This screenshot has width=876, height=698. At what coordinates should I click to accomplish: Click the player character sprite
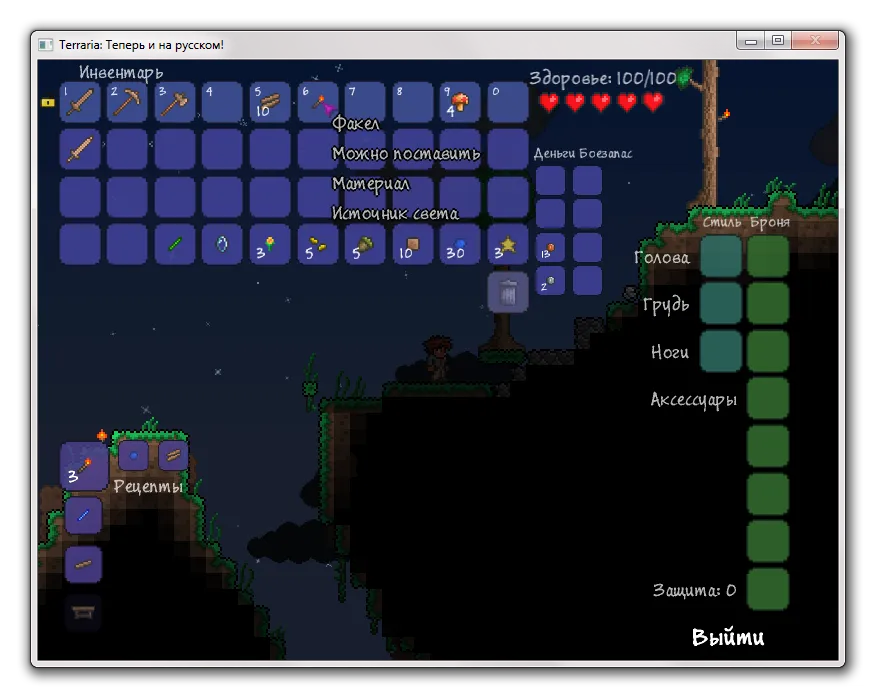437,358
